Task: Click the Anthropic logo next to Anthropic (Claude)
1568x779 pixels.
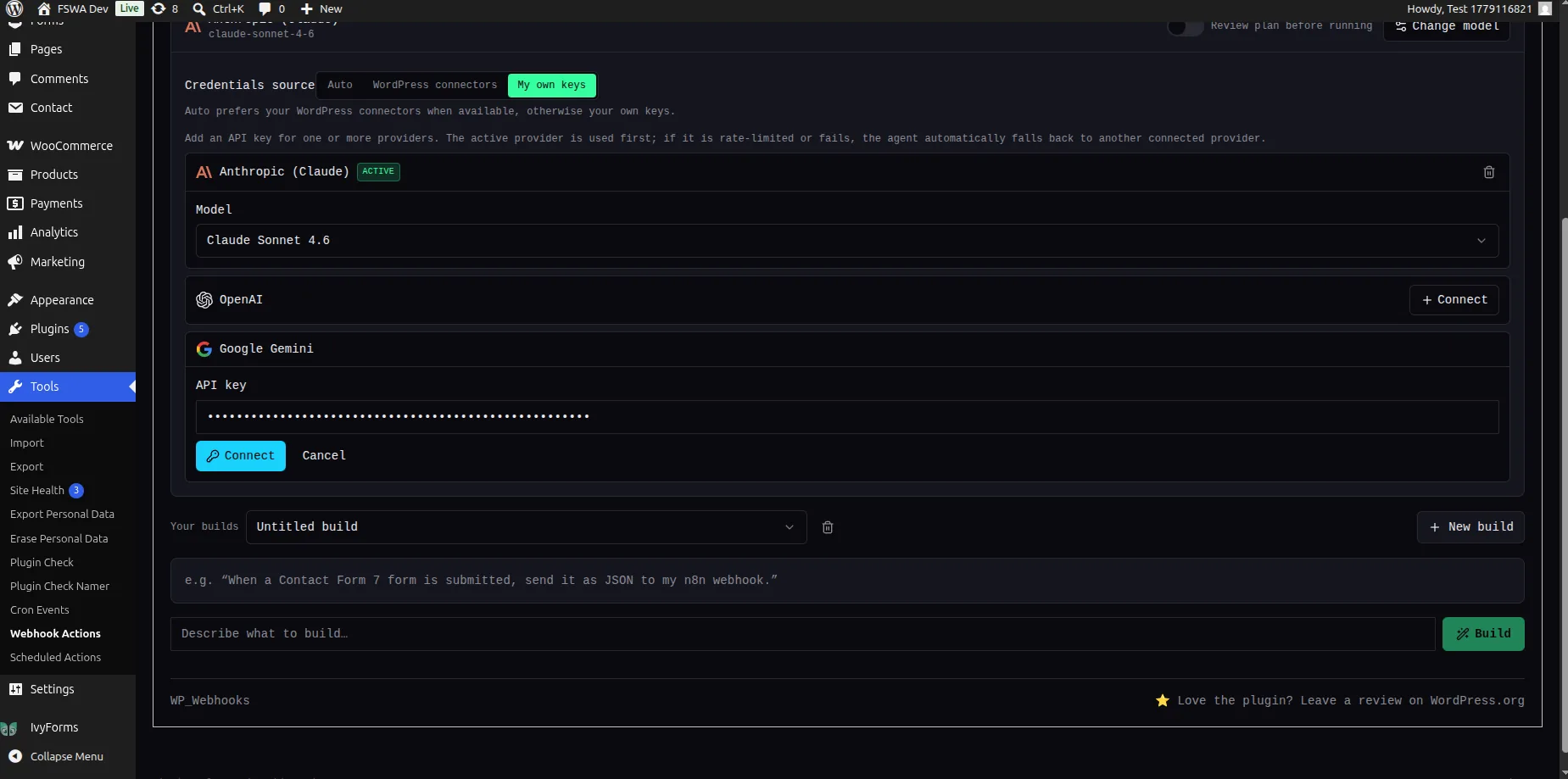Action: [204, 172]
